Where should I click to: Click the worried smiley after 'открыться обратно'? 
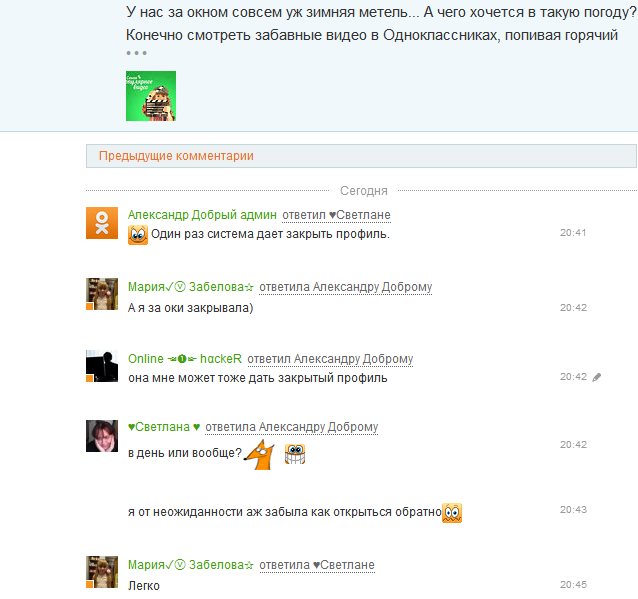click(x=452, y=513)
